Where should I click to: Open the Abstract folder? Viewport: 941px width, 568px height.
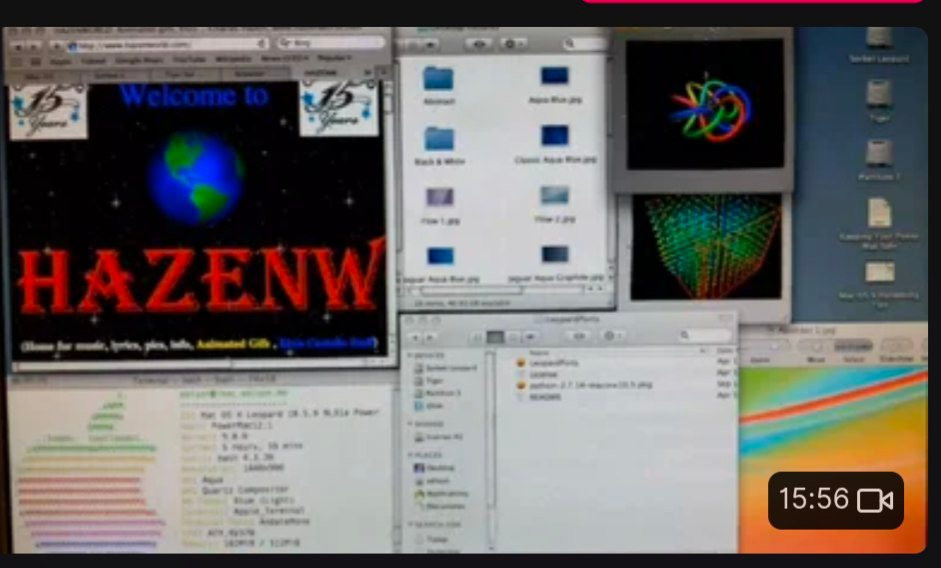(x=438, y=80)
